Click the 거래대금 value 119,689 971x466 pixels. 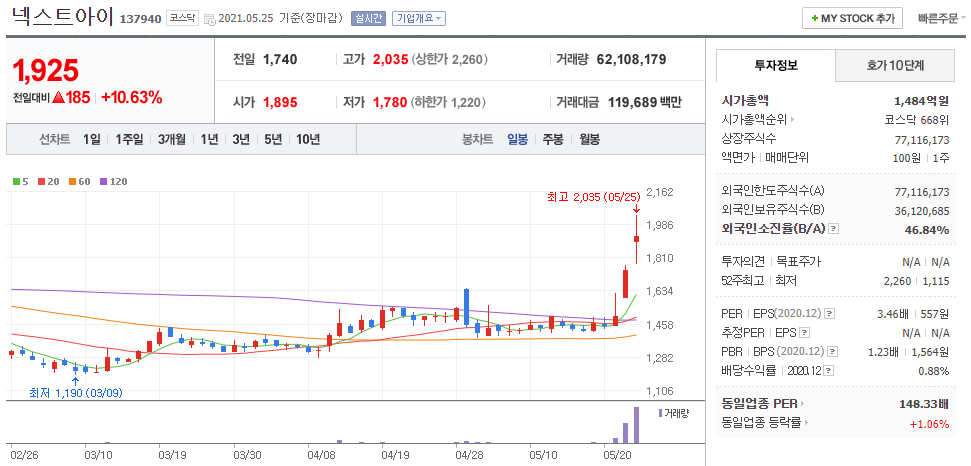[632, 102]
